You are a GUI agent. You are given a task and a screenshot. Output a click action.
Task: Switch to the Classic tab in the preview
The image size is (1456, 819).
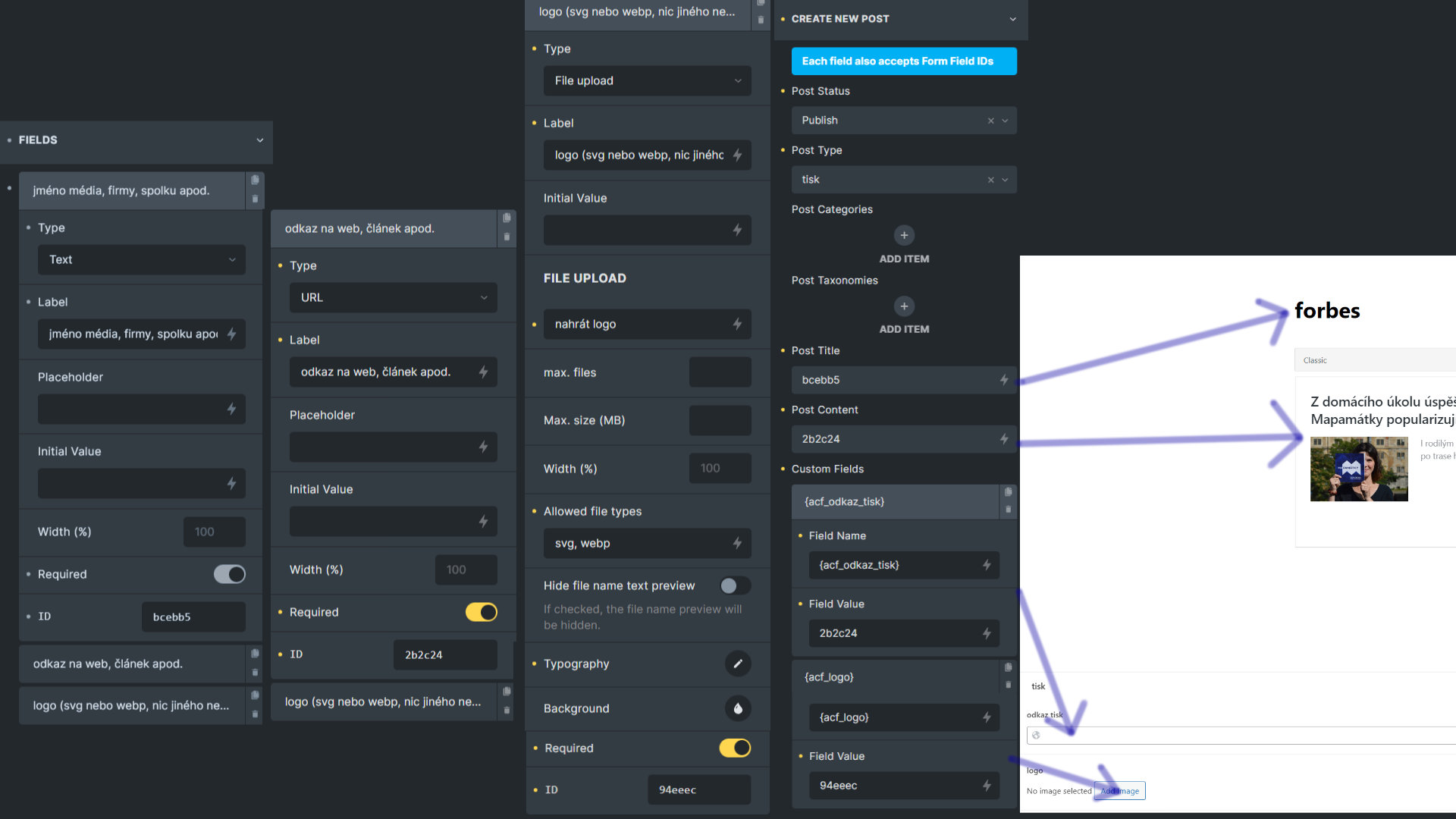coord(1314,360)
